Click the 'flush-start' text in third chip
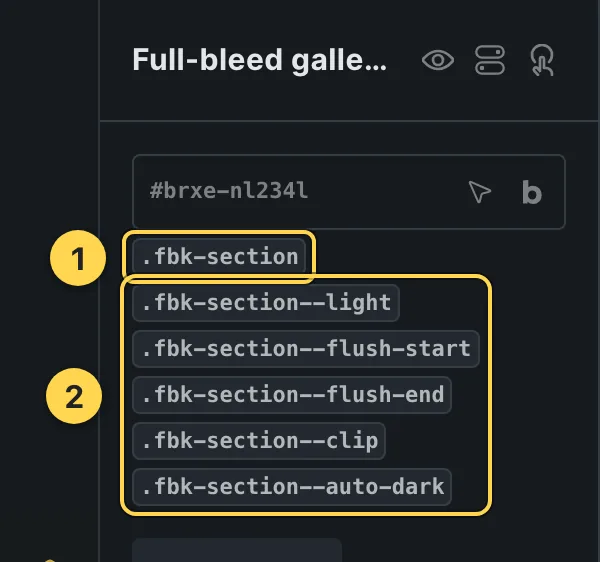Screen dimensions: 600x562 pyautogui.click(x=398, y=349)
